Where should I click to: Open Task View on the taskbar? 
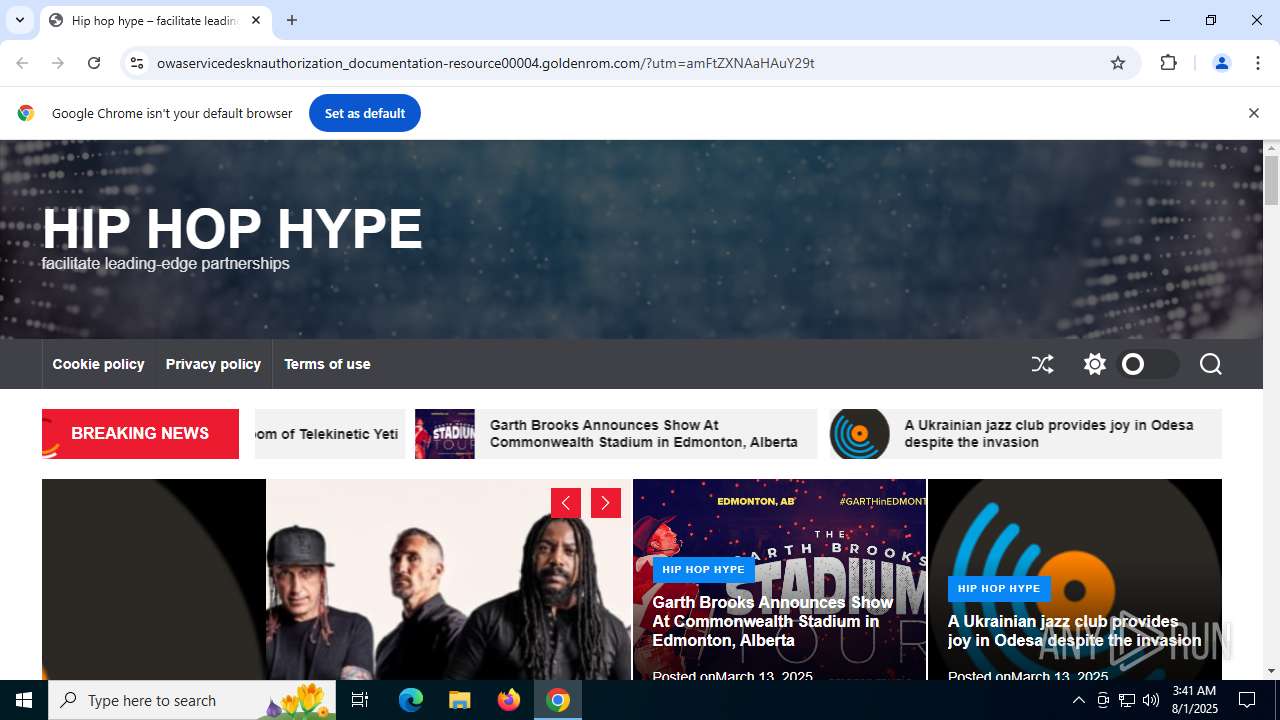(x=360, y=700)
